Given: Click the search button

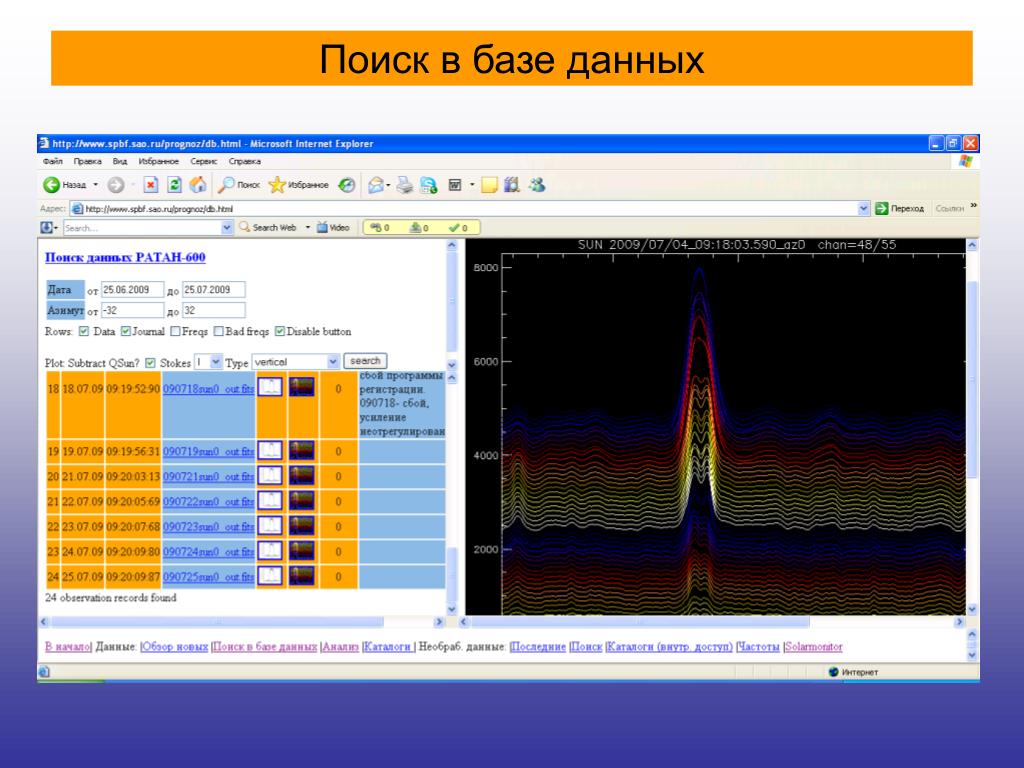Looking at the screenshot, I should [x=365, y=361].
